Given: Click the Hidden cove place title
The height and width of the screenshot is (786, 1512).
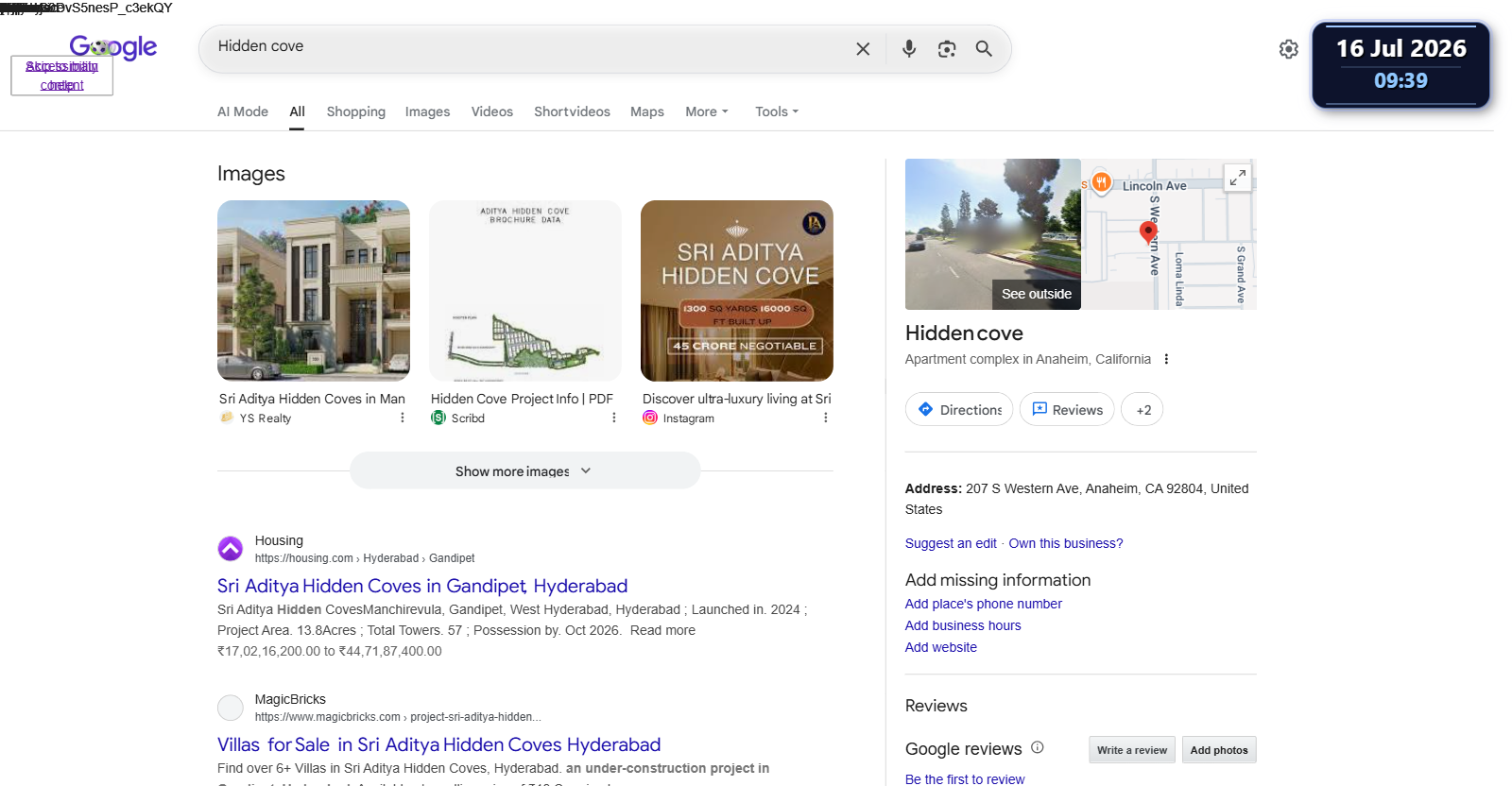Looking at the screenshot, I should tap(964, 333).
